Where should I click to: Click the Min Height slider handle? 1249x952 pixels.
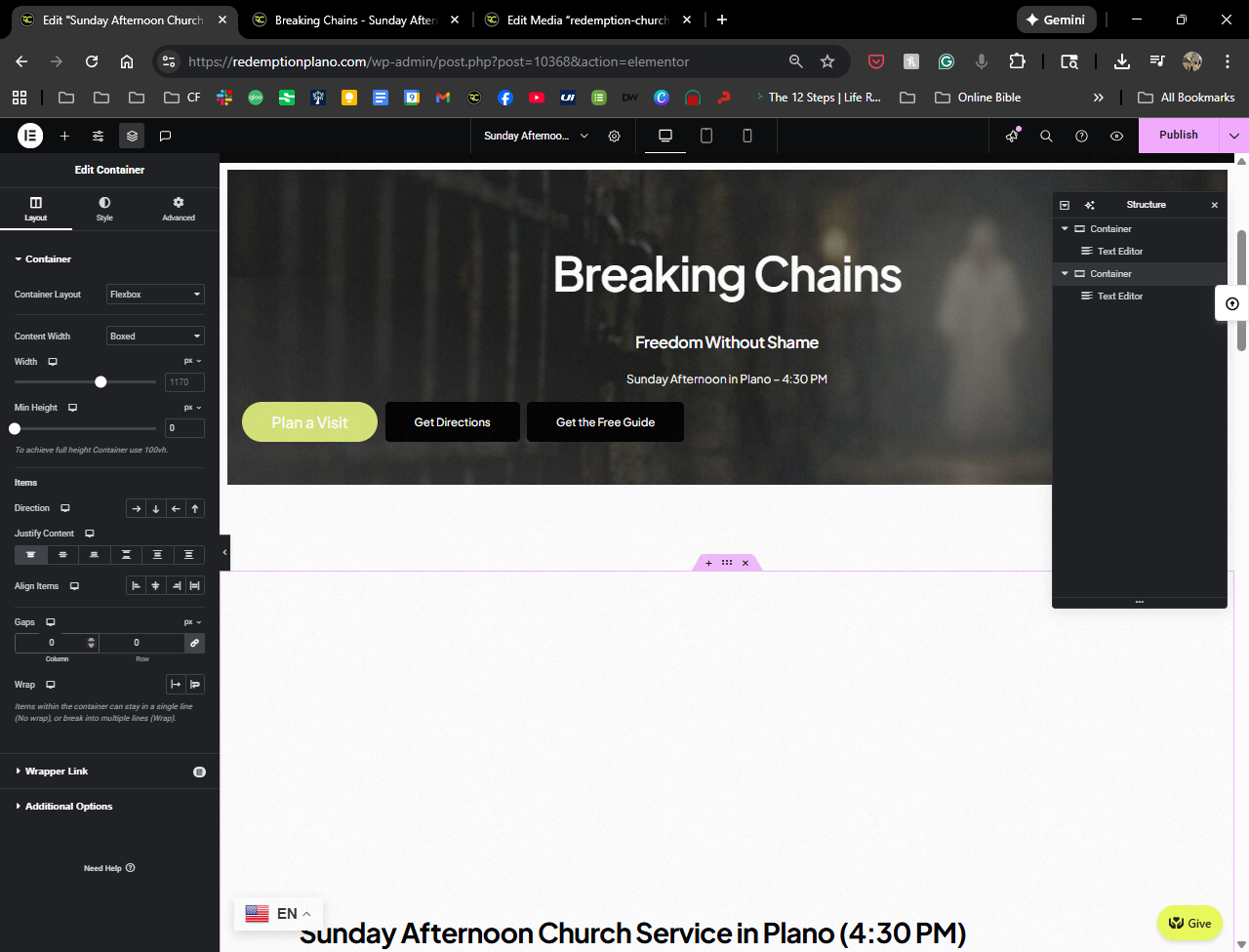(x=15, y=428)
